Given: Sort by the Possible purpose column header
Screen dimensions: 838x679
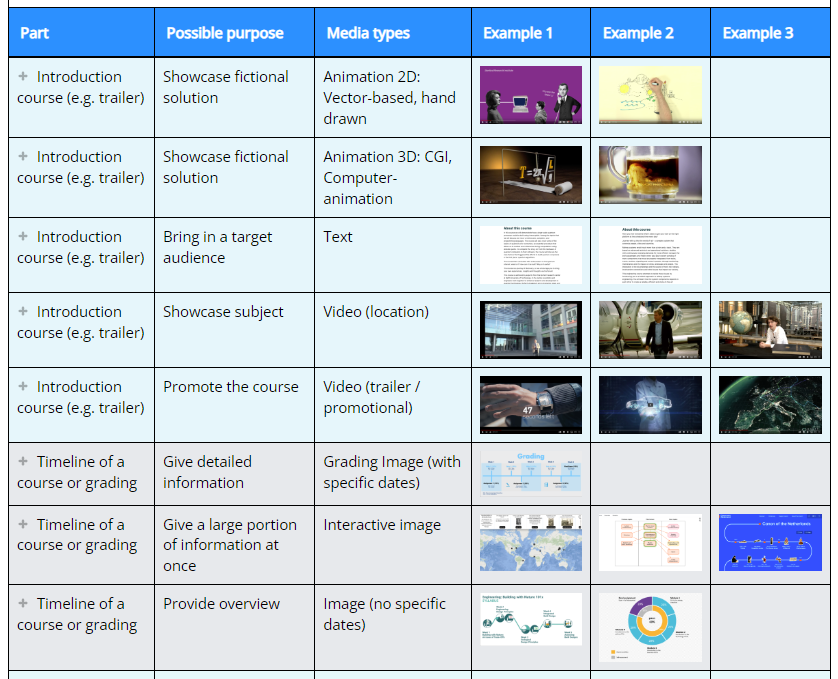Looking at the screenshot, I should pyautogui.click(x=225, y=33).
